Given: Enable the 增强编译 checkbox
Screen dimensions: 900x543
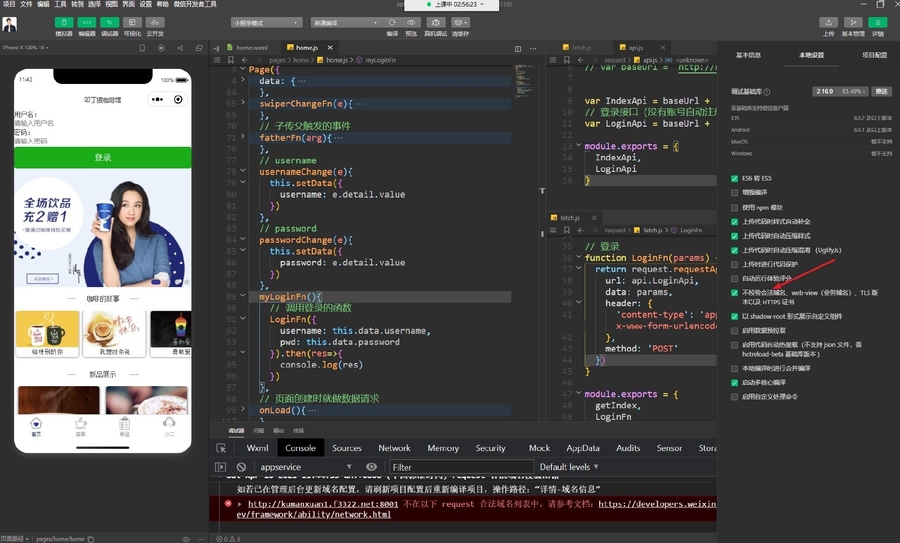Looking at the screenshot, I should coord(736,192).
